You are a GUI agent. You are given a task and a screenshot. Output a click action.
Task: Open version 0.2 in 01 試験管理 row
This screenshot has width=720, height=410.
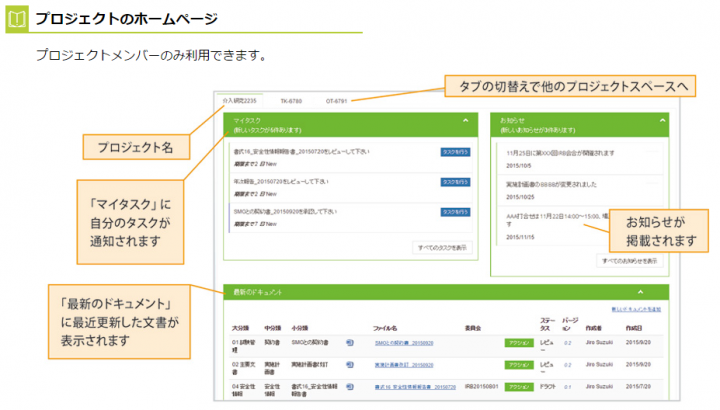(x=568, y=343)
